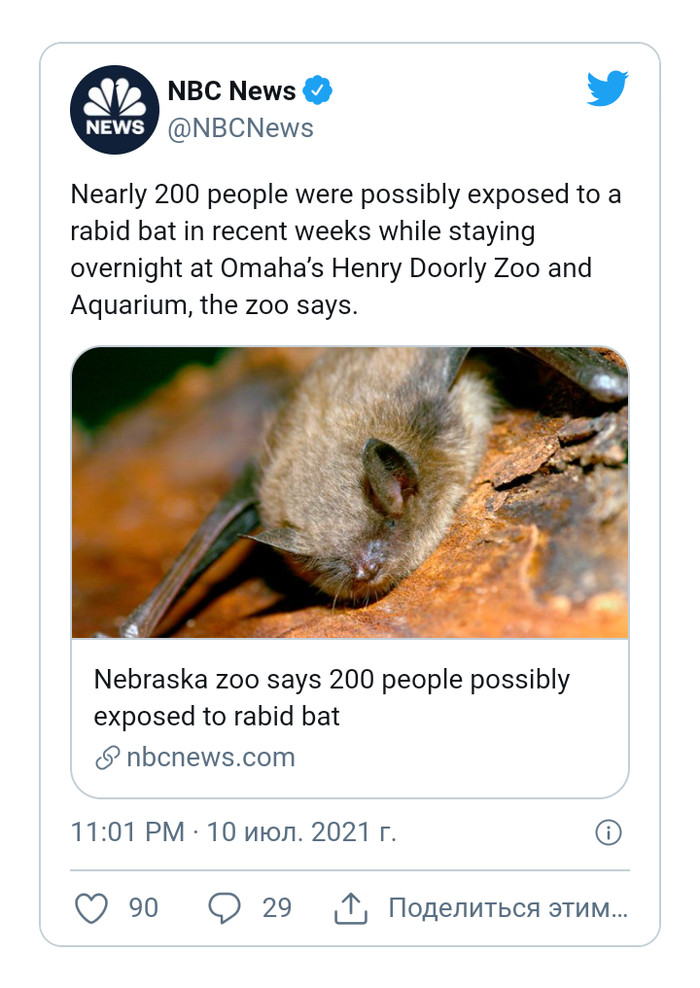Follow the nbcnews.com domain link
Screen dimensions: 700x988
pyautogui.click(x=210, y=757)
